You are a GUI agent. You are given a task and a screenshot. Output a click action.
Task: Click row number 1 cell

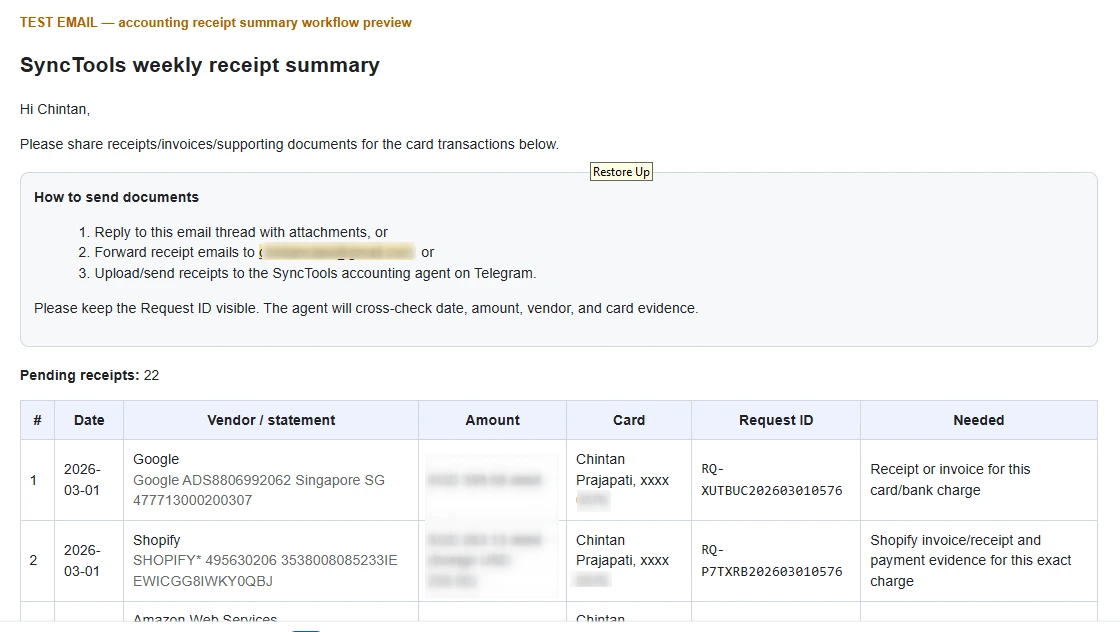37,480
